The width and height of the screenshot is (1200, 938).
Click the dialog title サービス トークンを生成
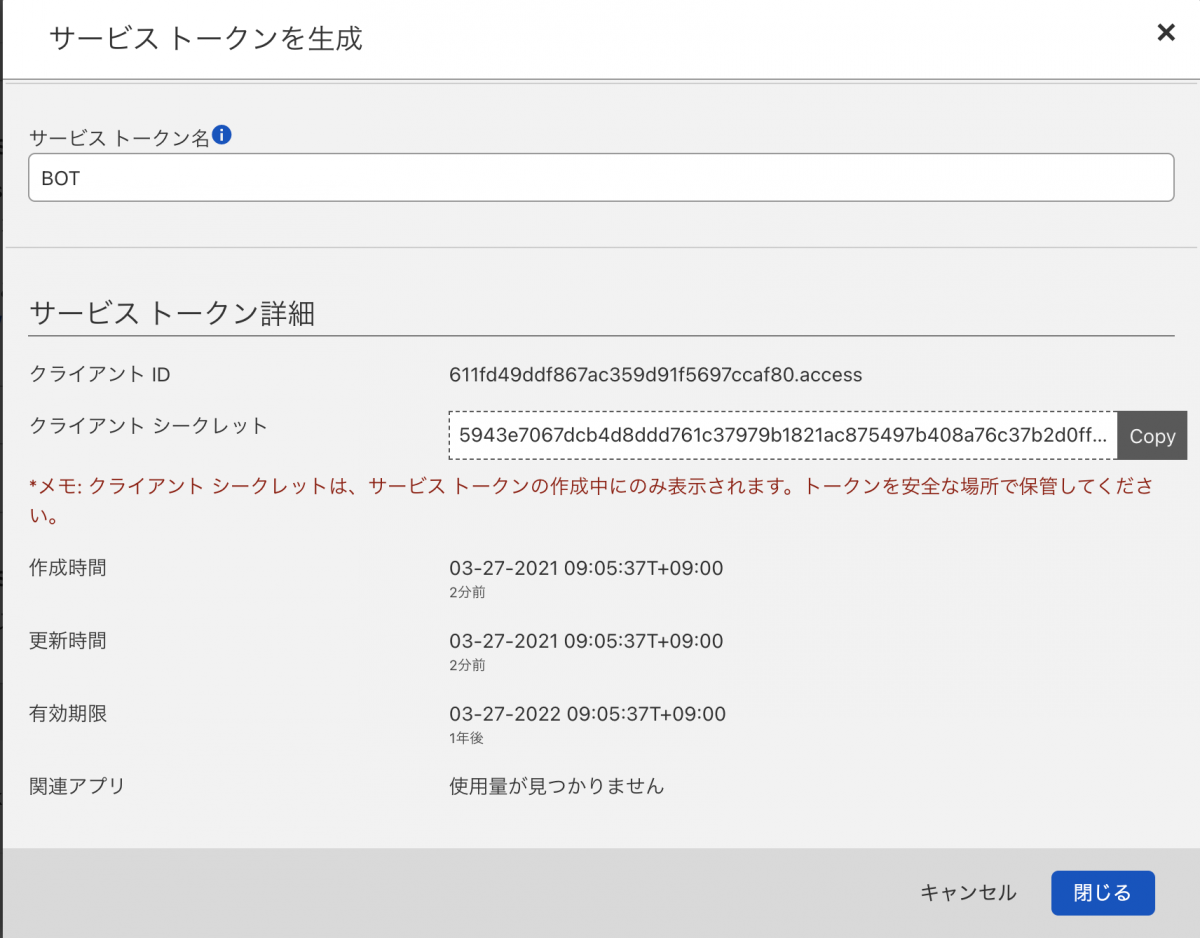click(205, 39)
